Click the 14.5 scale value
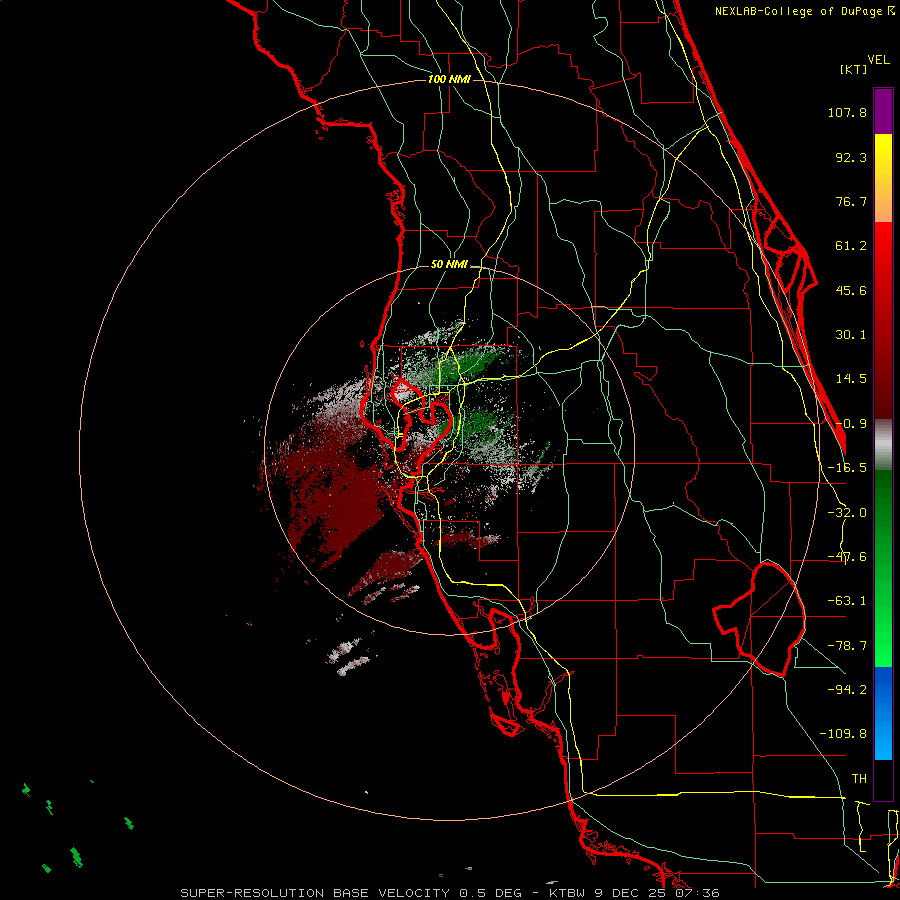Screen dimensions: 900x900 [x=851, y=379]
